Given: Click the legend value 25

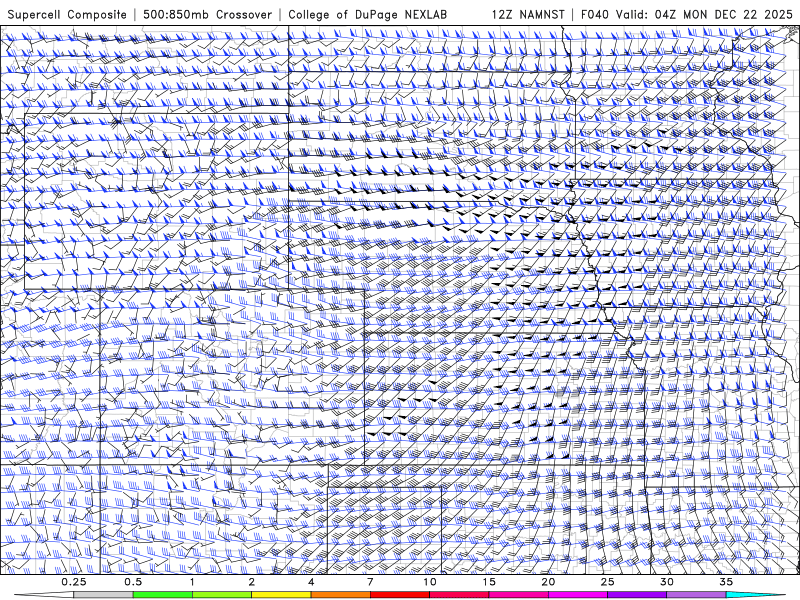Looking at the screenshot, I should pyautogui.click(x=607, y=582).
